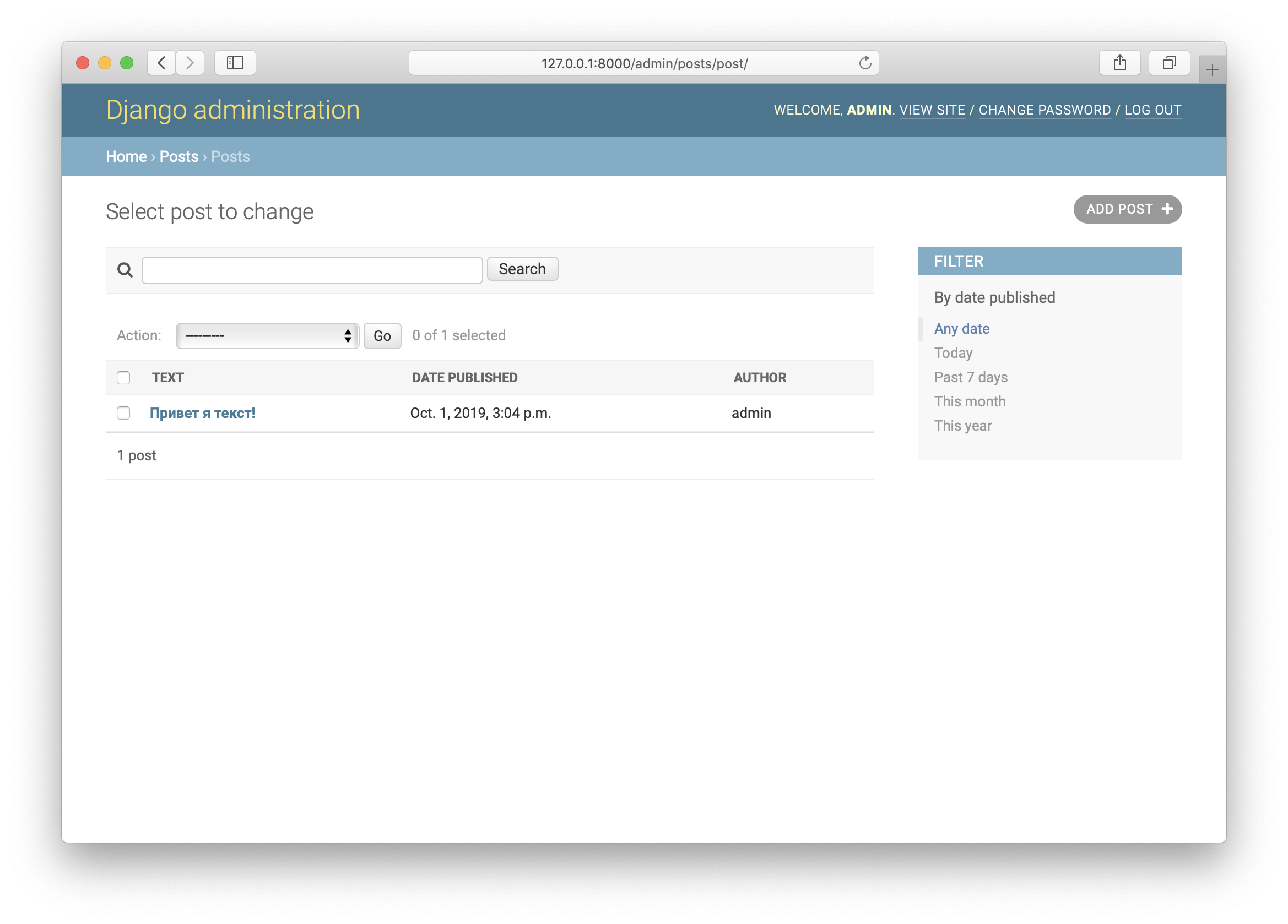Go to Home breadcrumb

tap(126, 156)
